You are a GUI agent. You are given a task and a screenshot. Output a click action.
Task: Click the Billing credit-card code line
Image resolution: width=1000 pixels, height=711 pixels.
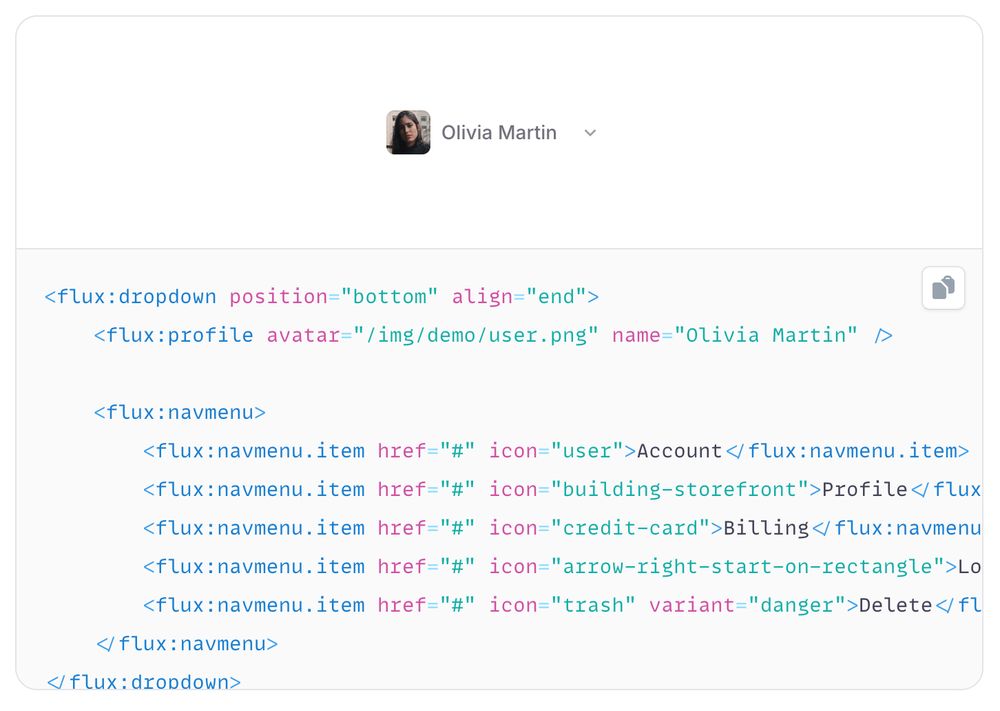562,528
